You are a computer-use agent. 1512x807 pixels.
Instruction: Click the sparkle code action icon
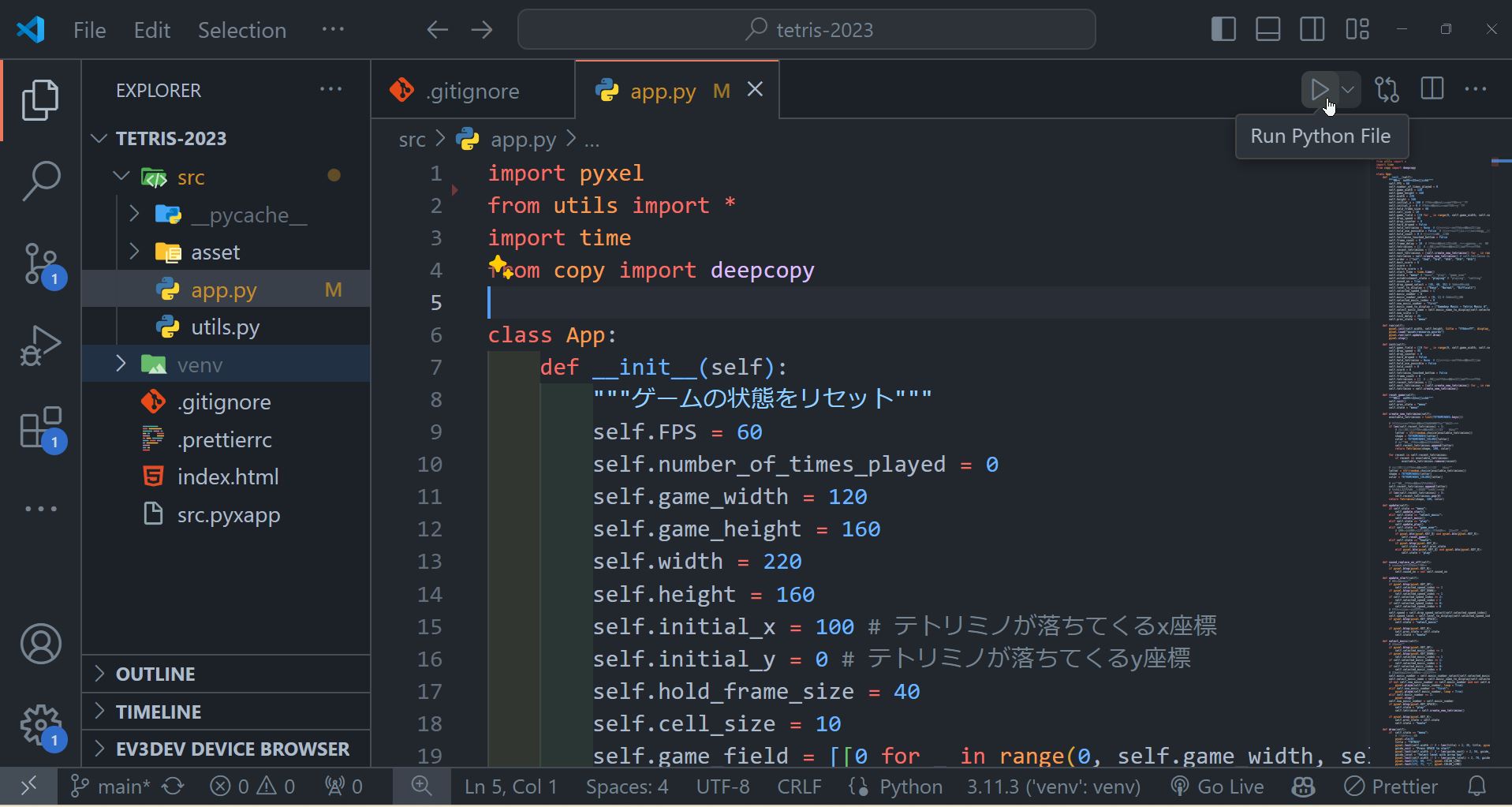point(500,267)
